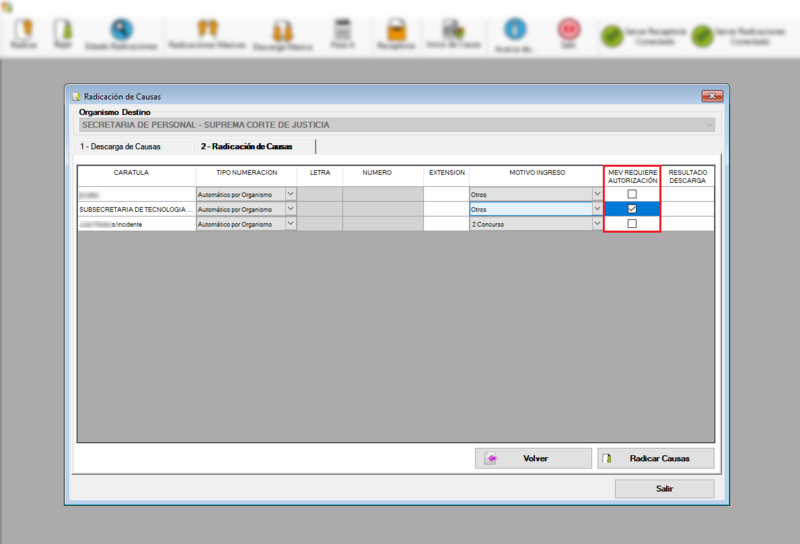Click the Radicar toolbar icon
This screenshot has height=544, width=800.
[x=23, y=30]
